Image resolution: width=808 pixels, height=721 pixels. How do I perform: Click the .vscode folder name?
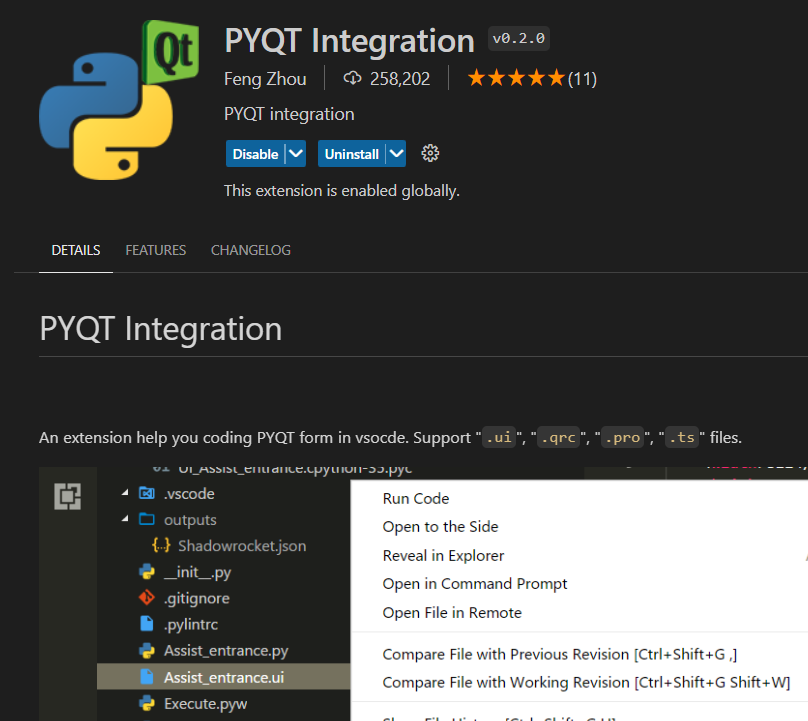pyautogui.click(x=189, y=494)
